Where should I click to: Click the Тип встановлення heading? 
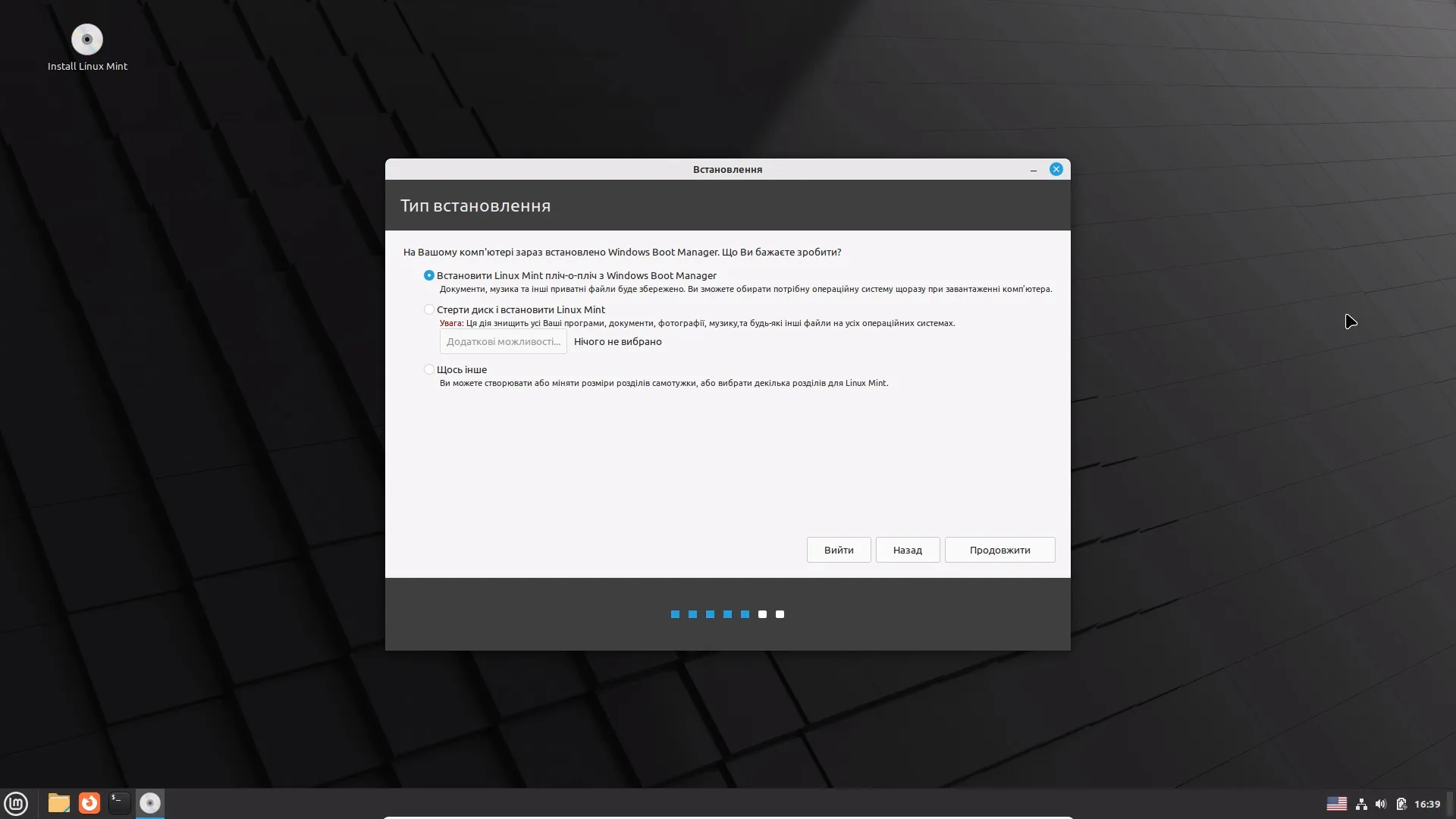pyautogui.click(x=475, y=206)
